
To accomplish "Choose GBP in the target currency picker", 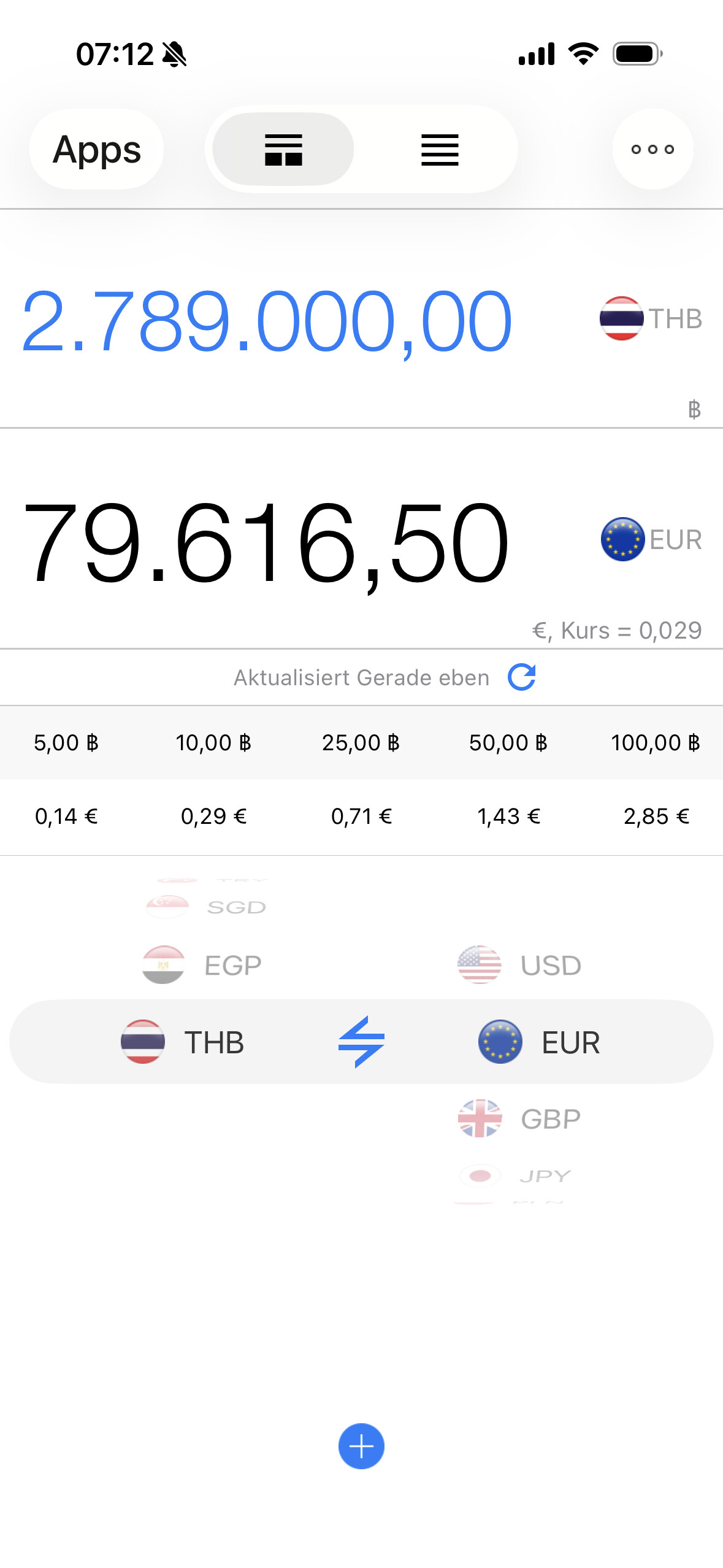I will (520, 1119).
